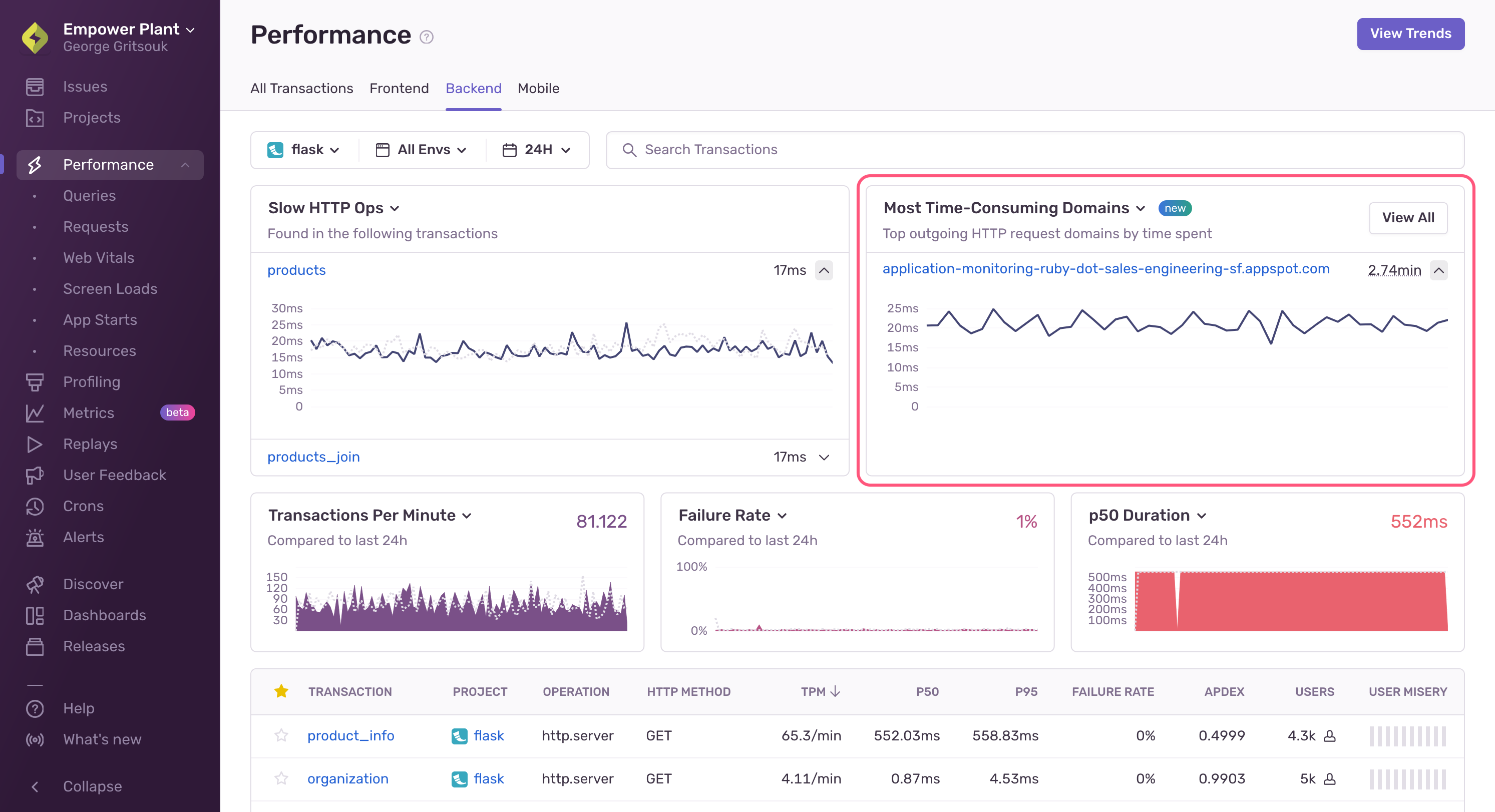Open the Issues section from sidebar
This screenshot has height=812, width=1495.
85,86
